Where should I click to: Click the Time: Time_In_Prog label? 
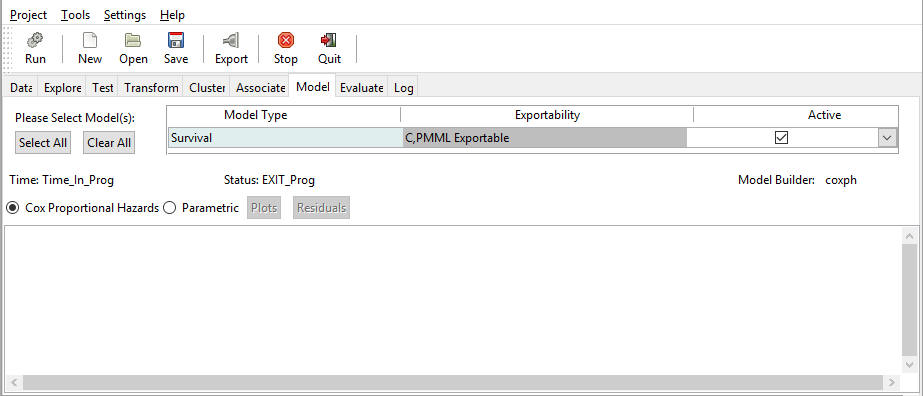[62, 180]
